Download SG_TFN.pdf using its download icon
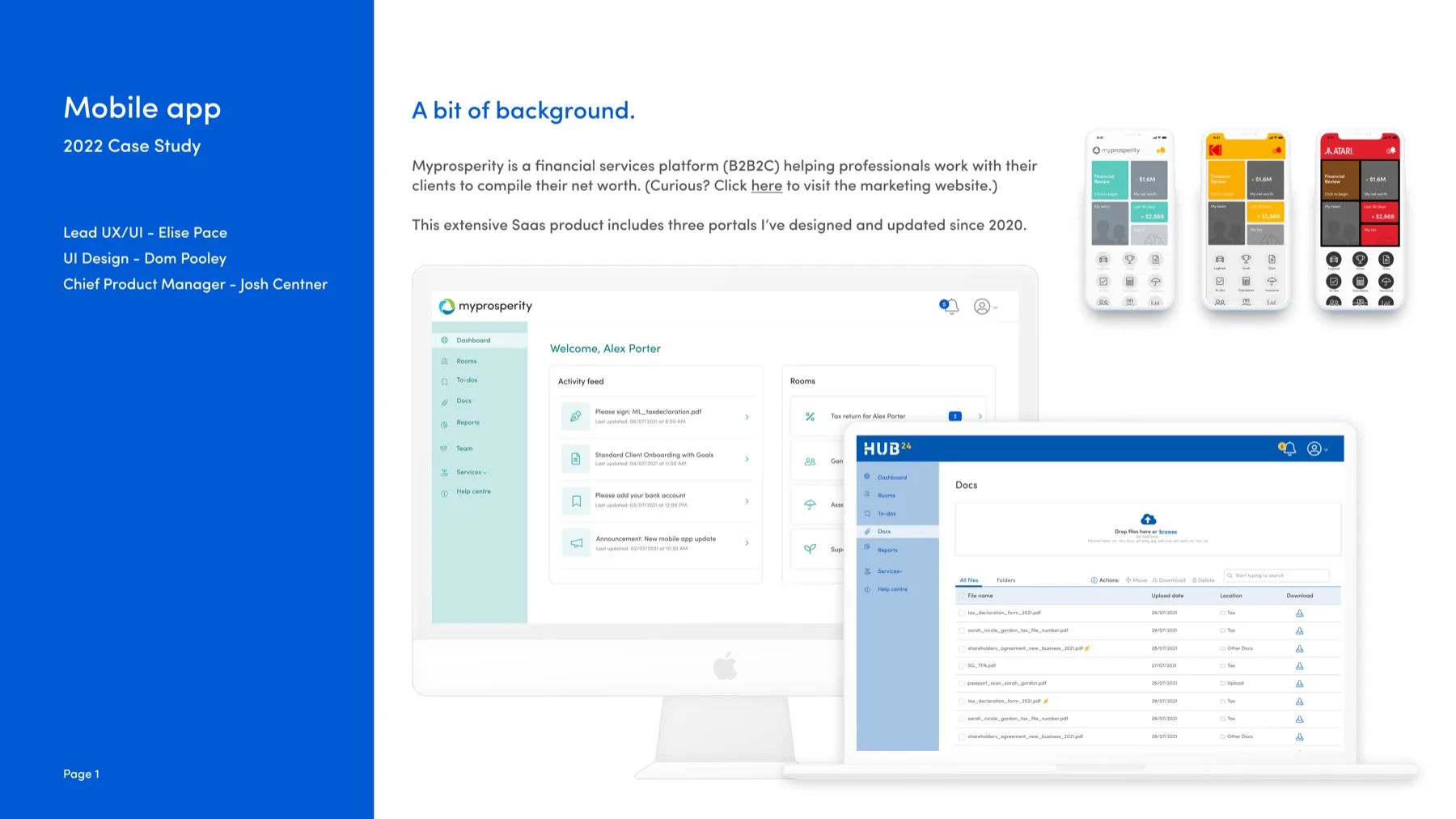The width and height of the screenshot is (1456, 819). [1299, 666]
